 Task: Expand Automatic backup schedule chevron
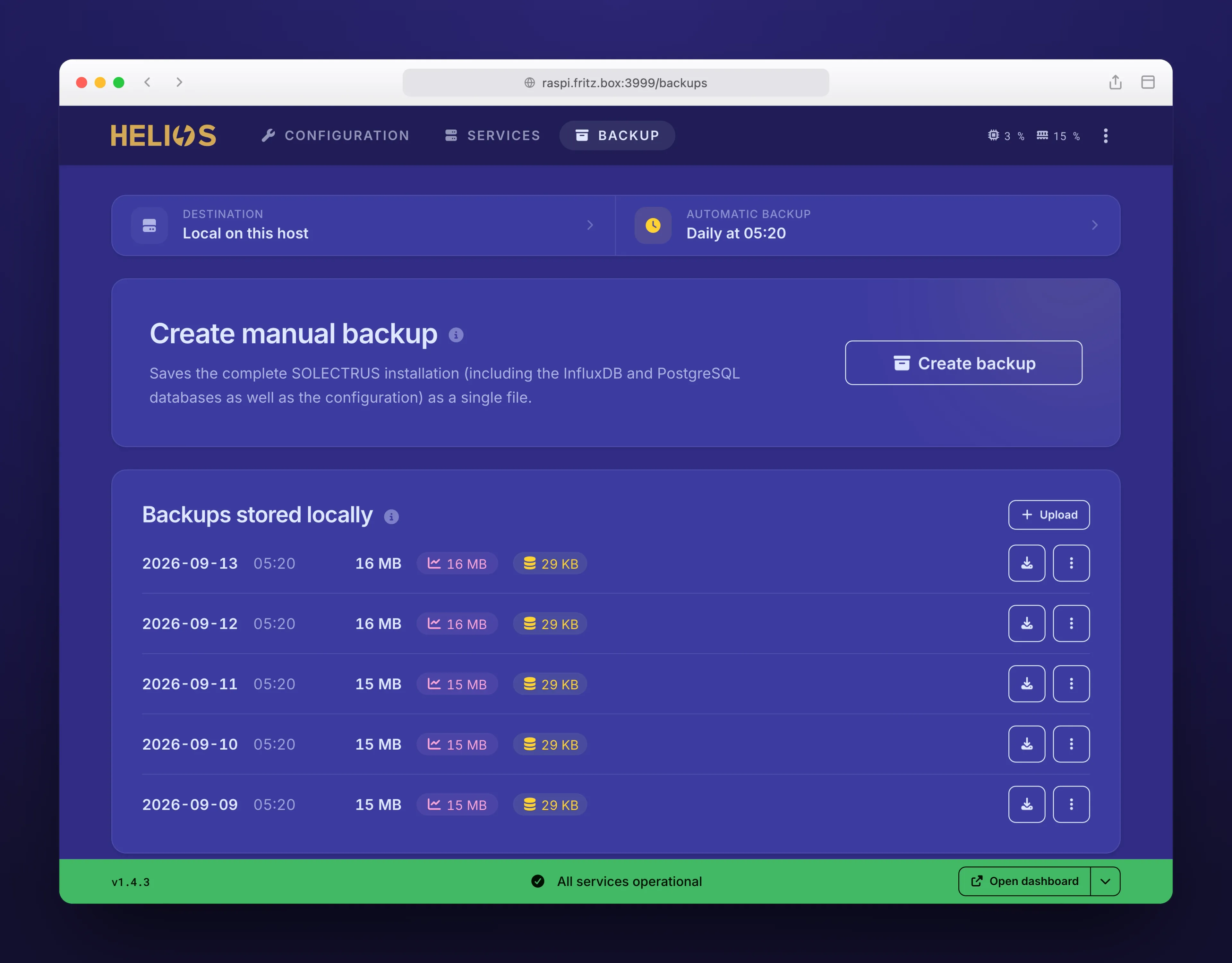(1094, 225)
